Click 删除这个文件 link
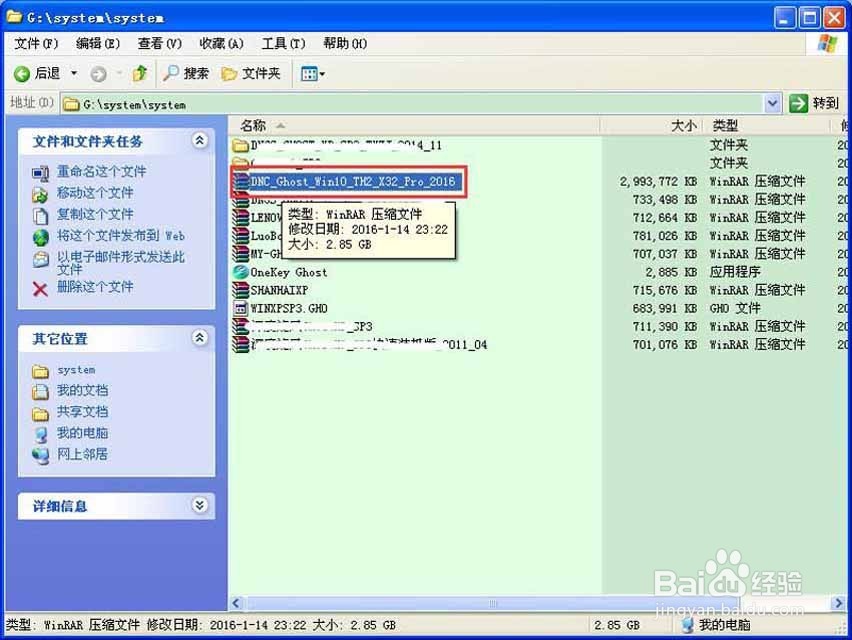The image size is (852, 640). tap(95, 286)
